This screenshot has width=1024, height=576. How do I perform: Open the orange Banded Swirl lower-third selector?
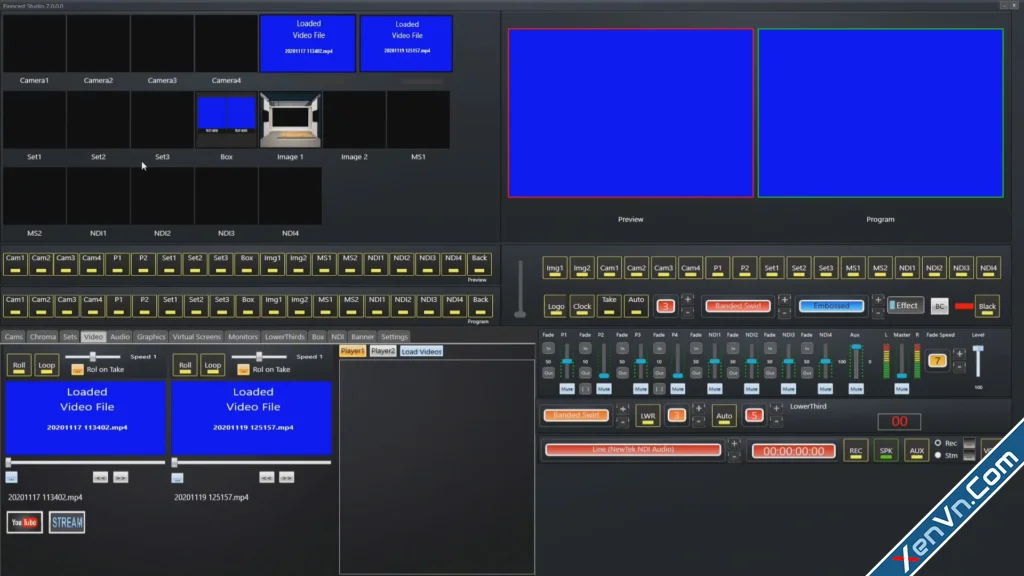coord(576,415)
